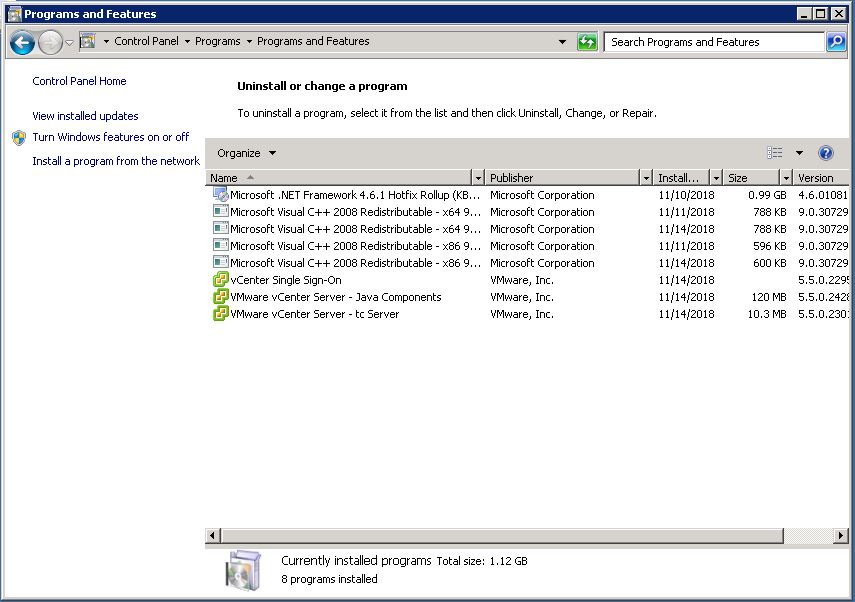Open the Publisher column filter dropdown
The width and height of the screenshot is (855, 602).
[645, 178]
